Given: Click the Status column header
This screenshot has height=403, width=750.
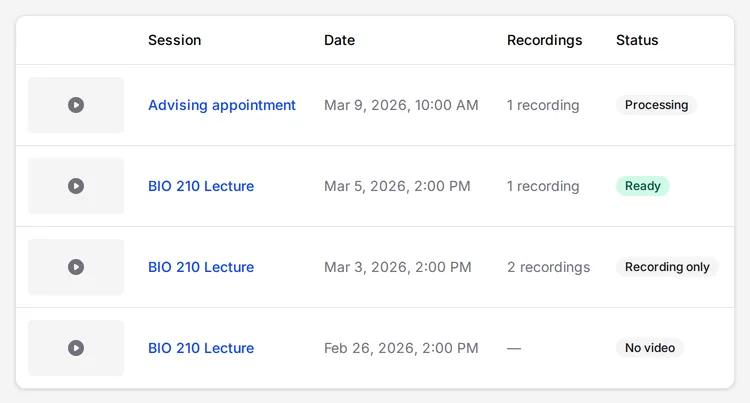Looking at the screenshot, I should click(637, 40).
